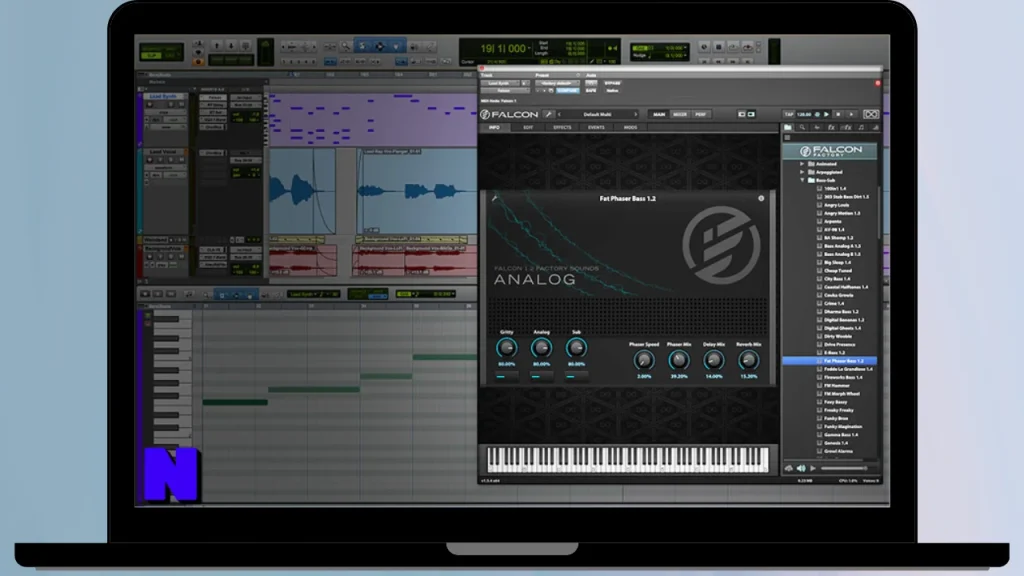This screenshot has width=1024, height=576.
Task: Click the previous preset arrow beside Default Multi
Action: [559, 114]
